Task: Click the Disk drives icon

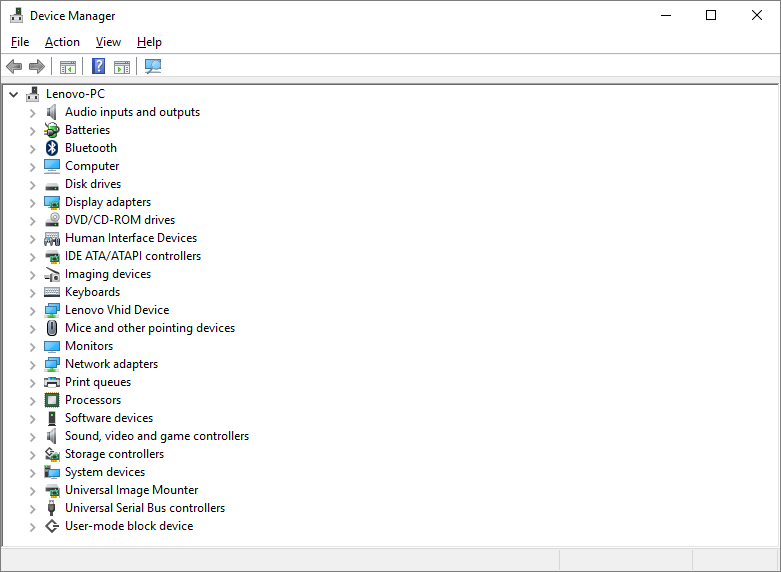Action: point(52,186)
